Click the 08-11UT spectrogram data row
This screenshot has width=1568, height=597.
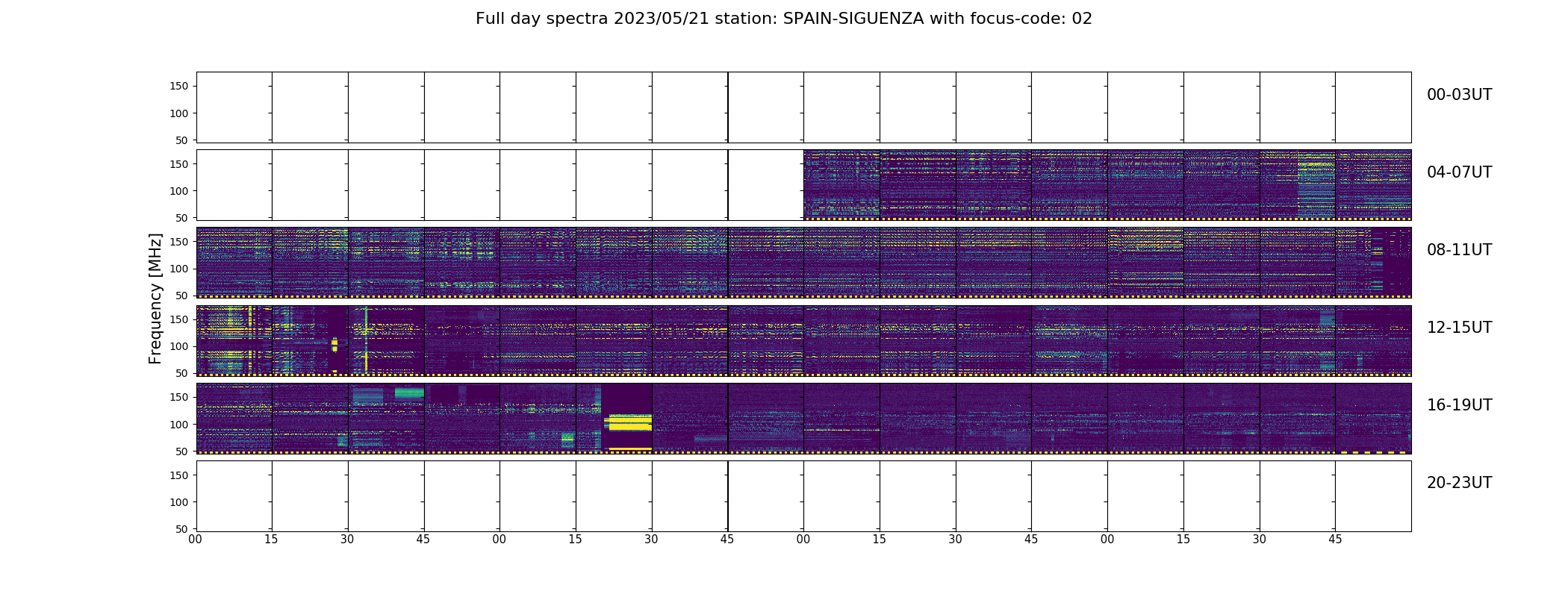click(x=803, y=263)
